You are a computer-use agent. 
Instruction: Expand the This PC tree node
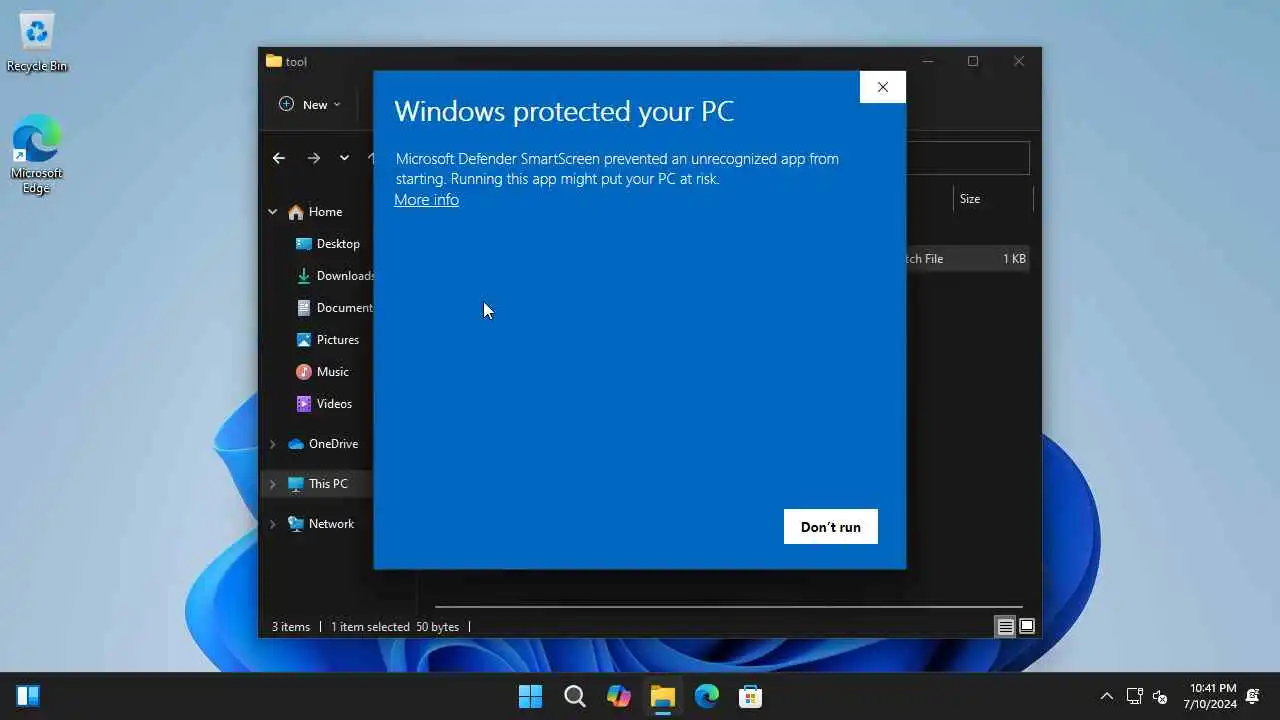click(272, 484)
